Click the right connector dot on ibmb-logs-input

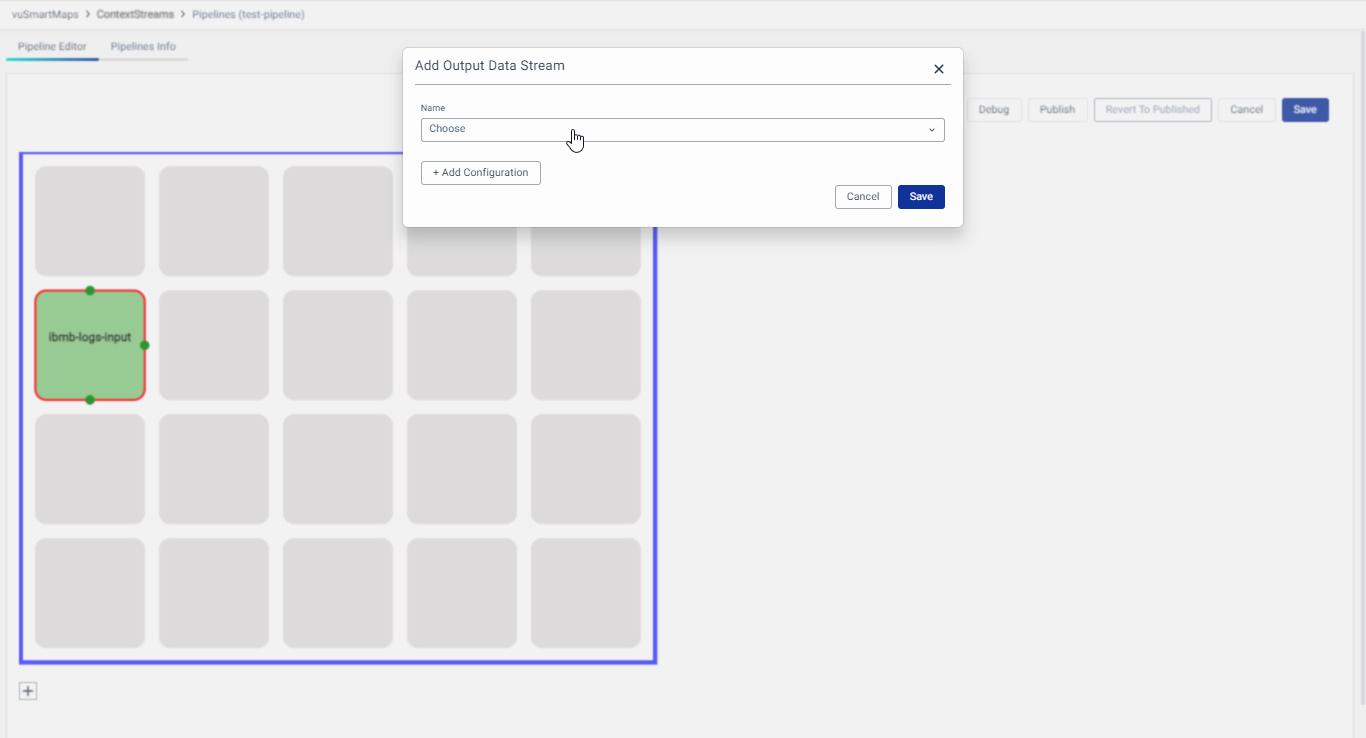tap(145, 345)
